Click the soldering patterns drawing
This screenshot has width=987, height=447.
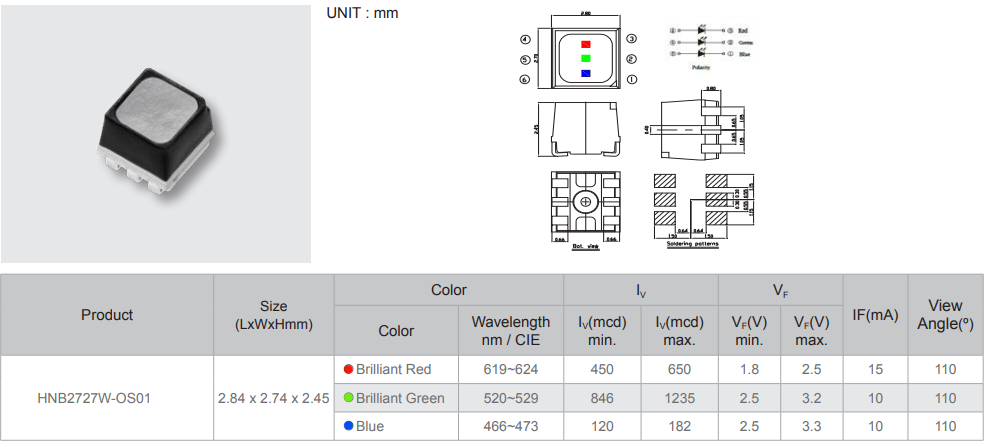(x=691, y=207)
